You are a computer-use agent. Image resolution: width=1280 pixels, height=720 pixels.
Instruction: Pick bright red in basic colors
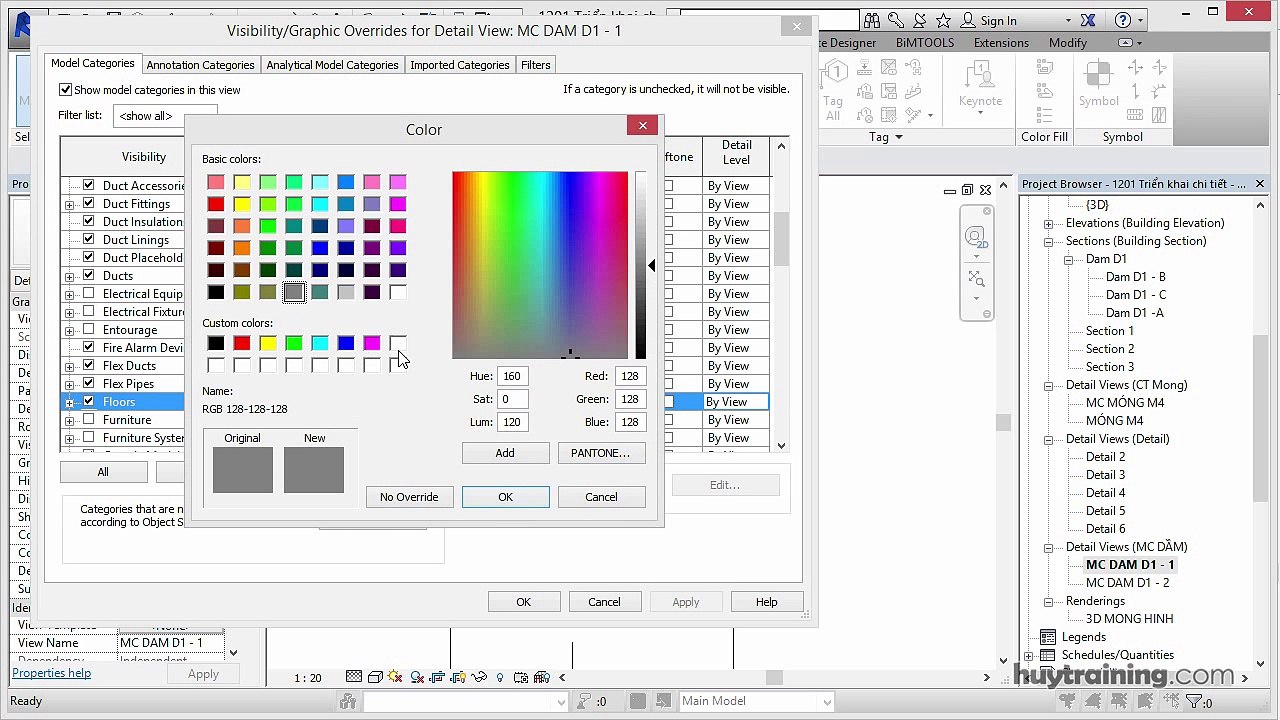[x=216, y=204]
